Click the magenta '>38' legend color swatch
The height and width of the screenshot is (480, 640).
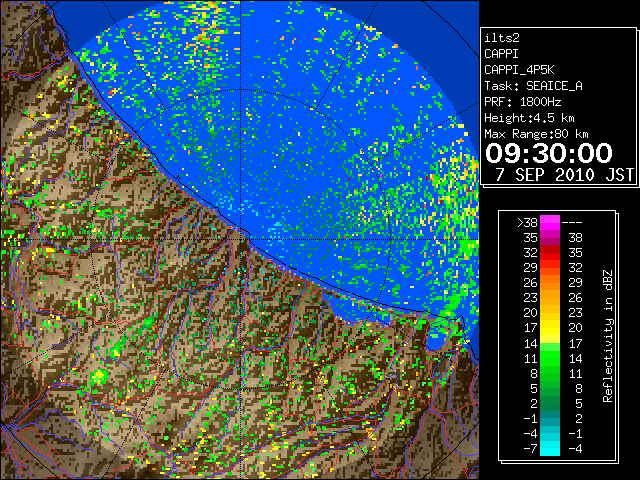[550, 222]
